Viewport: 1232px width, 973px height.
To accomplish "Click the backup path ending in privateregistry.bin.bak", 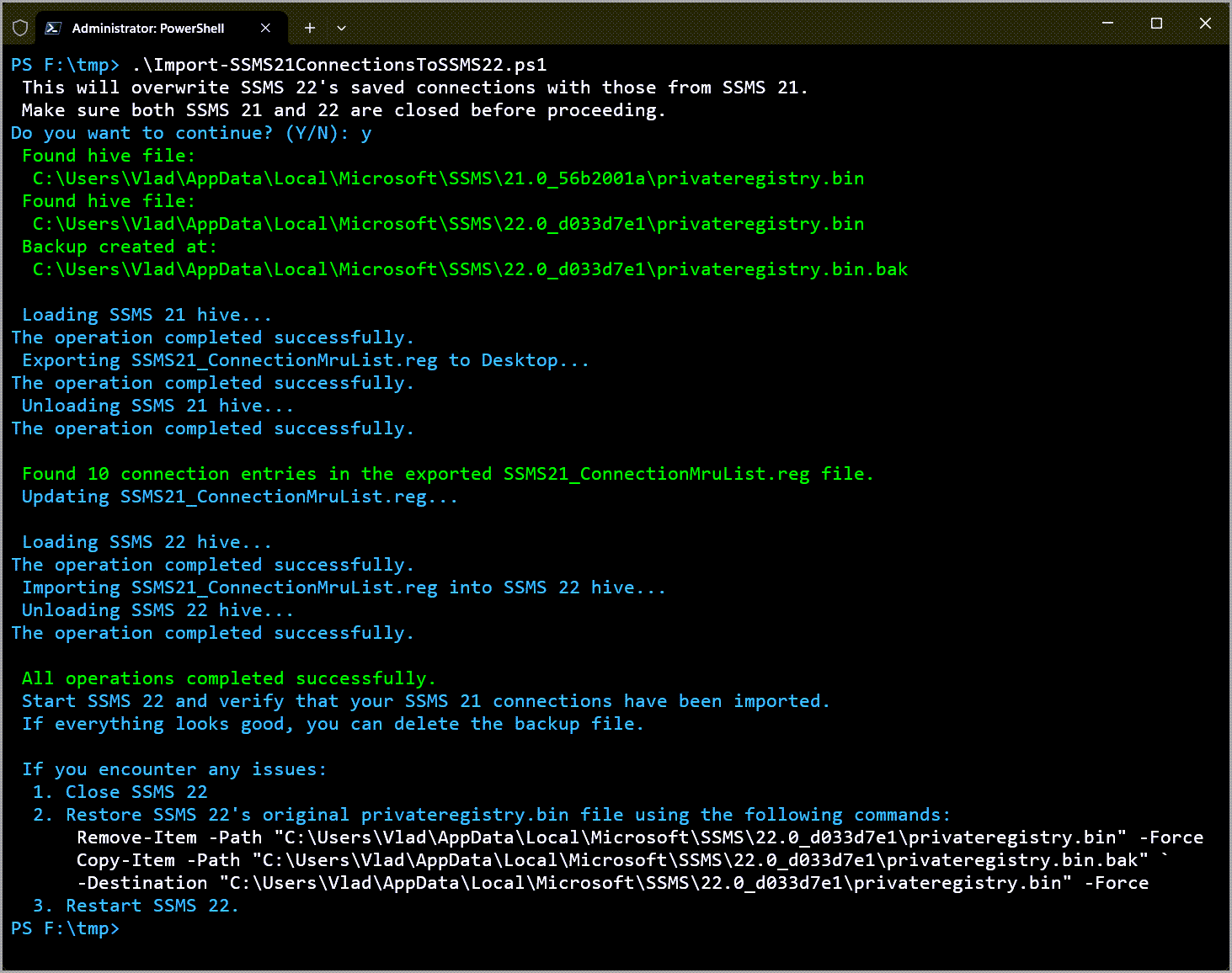I will 469,269.
